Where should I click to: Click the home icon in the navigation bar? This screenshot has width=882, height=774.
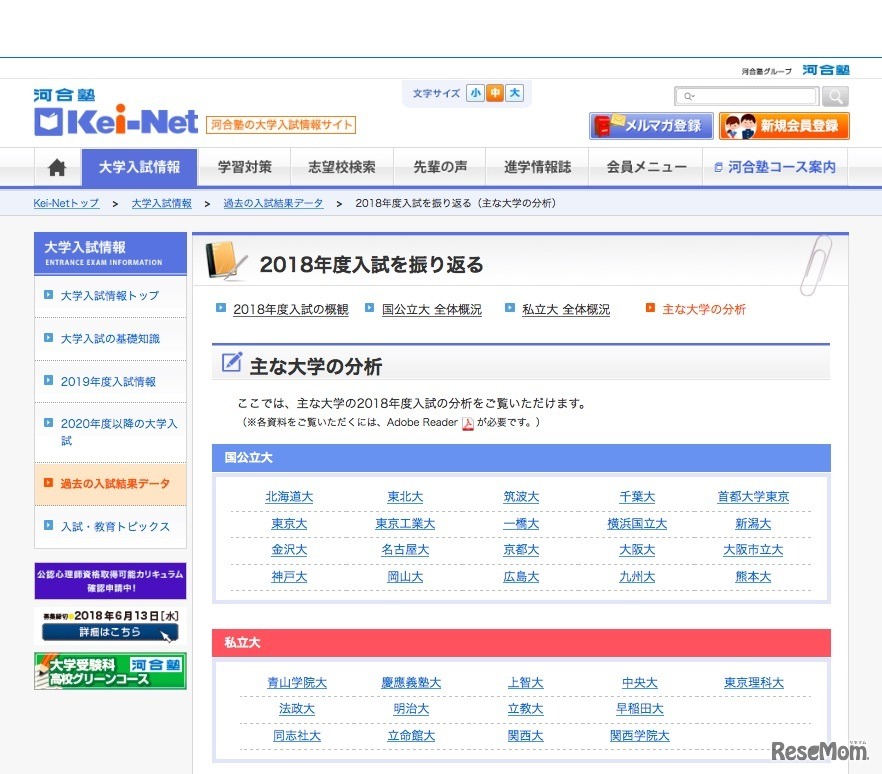[x=56, y=167]
